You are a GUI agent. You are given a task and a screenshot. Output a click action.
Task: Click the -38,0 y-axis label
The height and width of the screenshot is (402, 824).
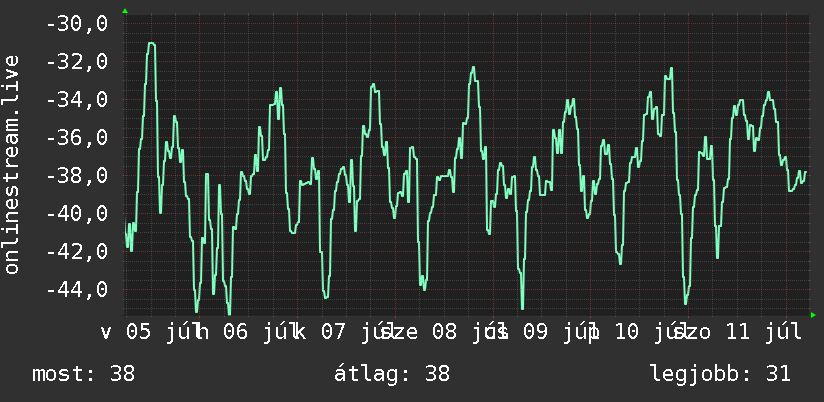point(77,176)
